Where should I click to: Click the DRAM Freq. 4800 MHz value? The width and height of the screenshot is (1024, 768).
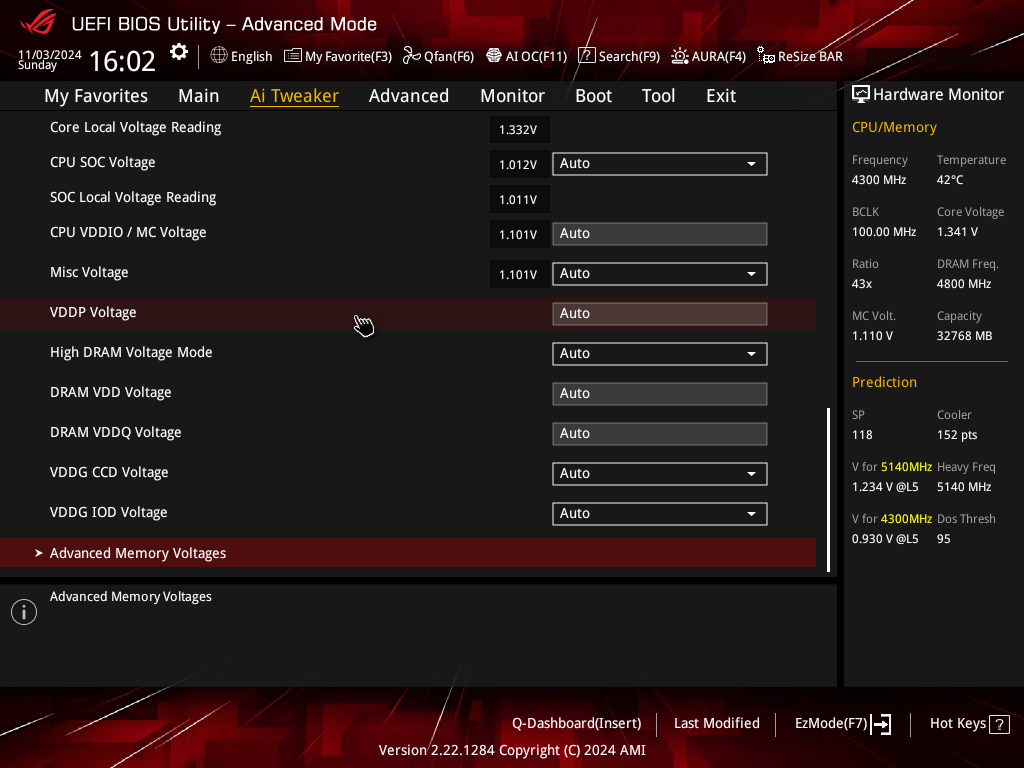(964, 284)
